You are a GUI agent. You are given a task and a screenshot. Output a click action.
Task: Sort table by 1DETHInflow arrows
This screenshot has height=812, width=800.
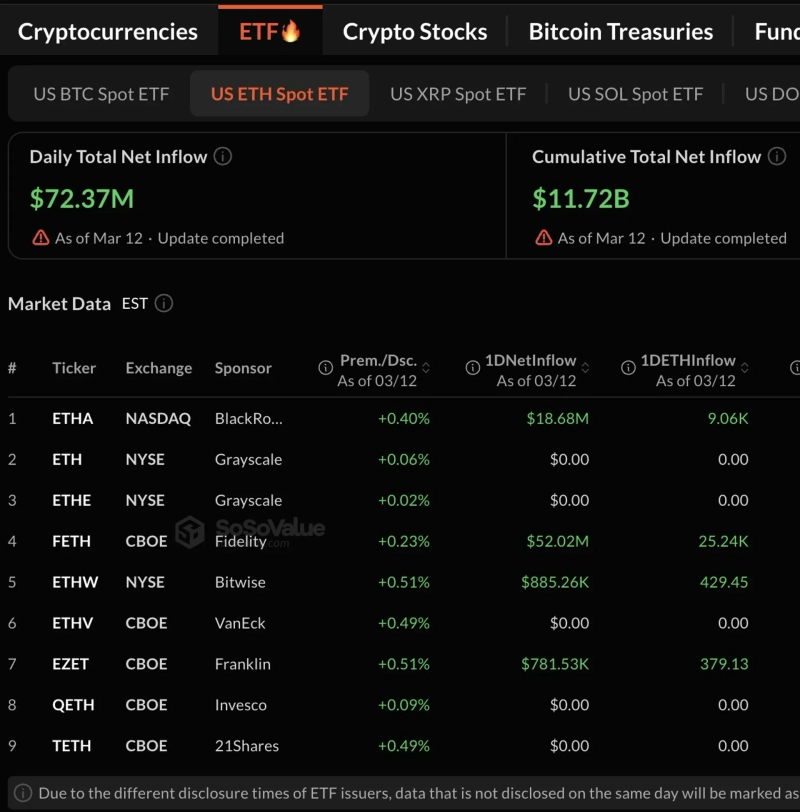(744, 367)
